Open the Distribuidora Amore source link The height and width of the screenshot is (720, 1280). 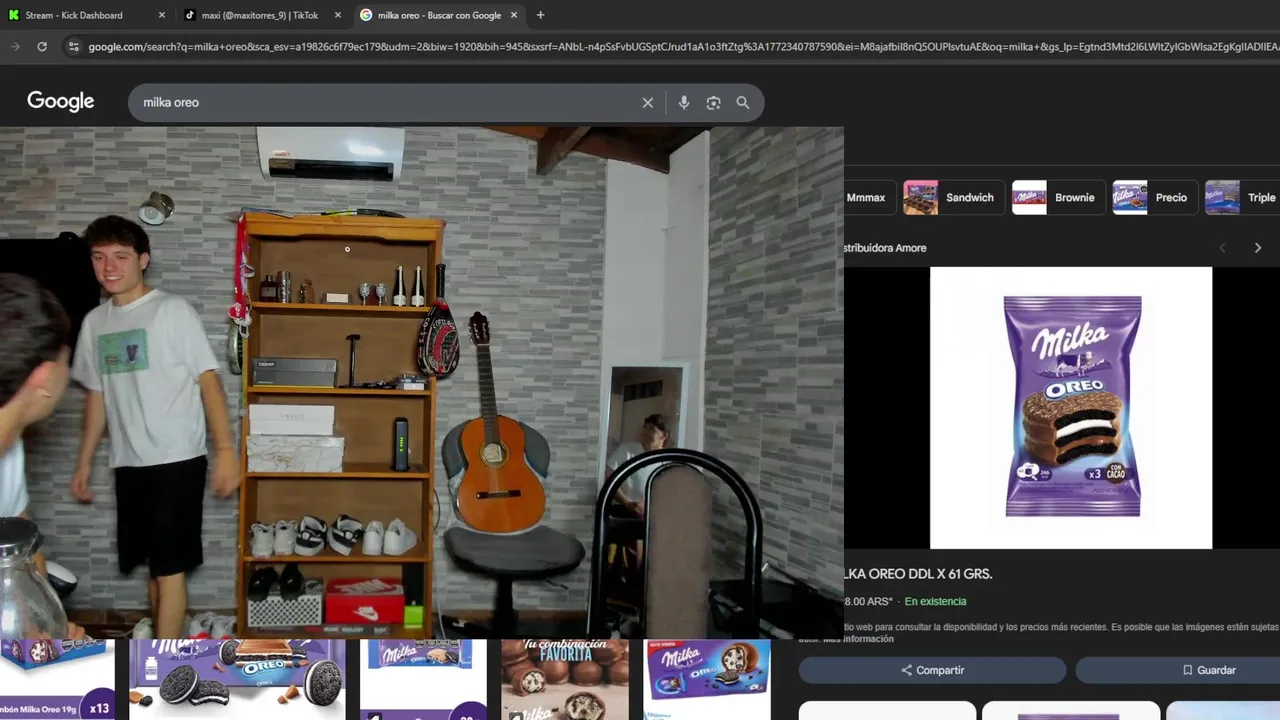[x=886, y=248]
